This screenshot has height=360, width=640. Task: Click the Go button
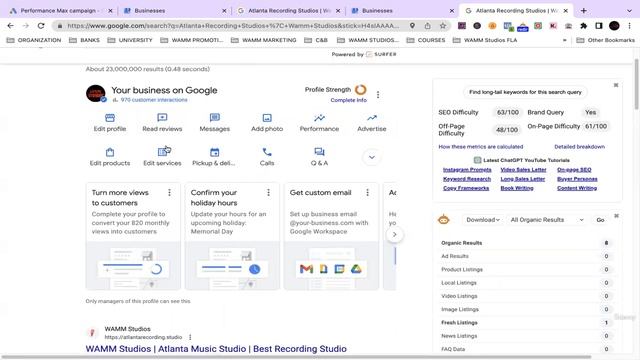[600, 220]
